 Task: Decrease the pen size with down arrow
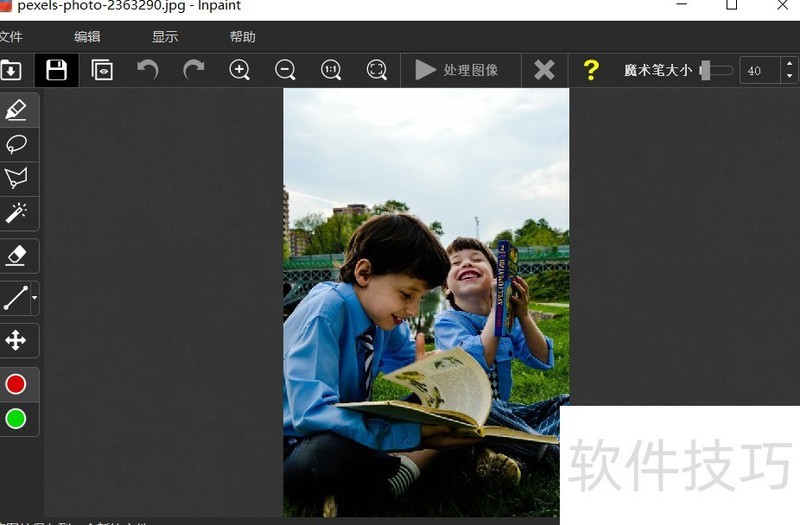pos(789,77)
